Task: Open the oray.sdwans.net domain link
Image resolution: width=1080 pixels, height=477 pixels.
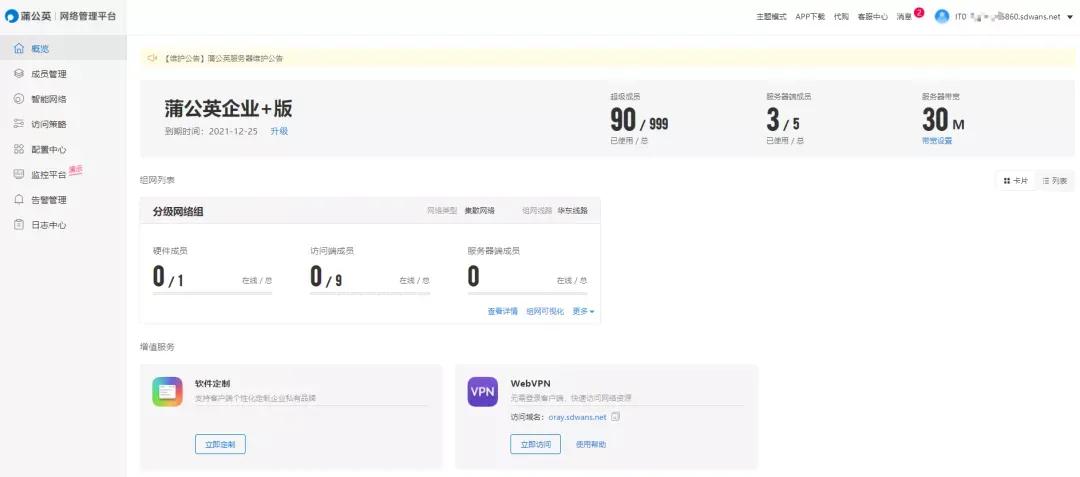Action: [x=577, y=417]
